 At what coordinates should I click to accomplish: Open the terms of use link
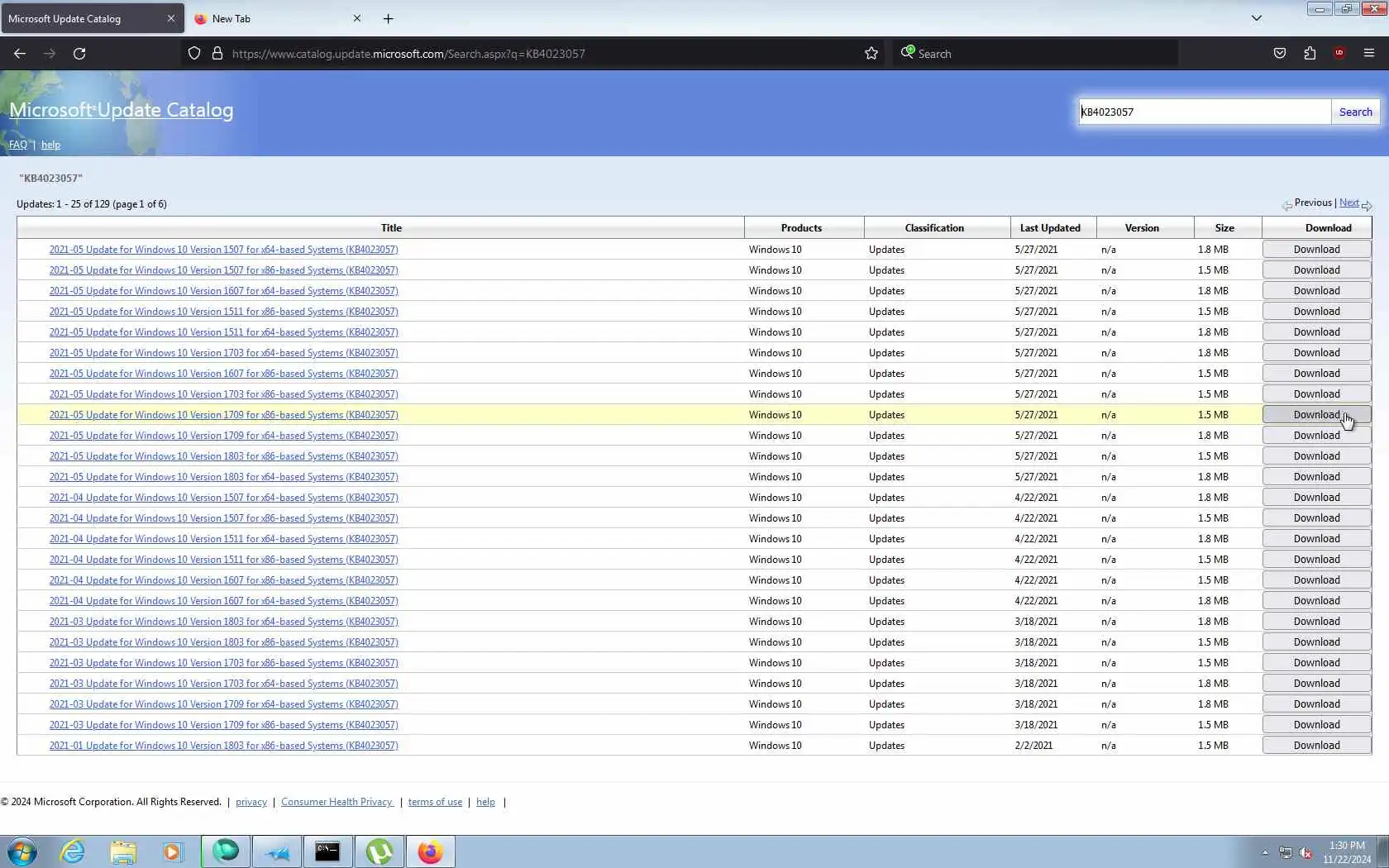tap(435, 802)
